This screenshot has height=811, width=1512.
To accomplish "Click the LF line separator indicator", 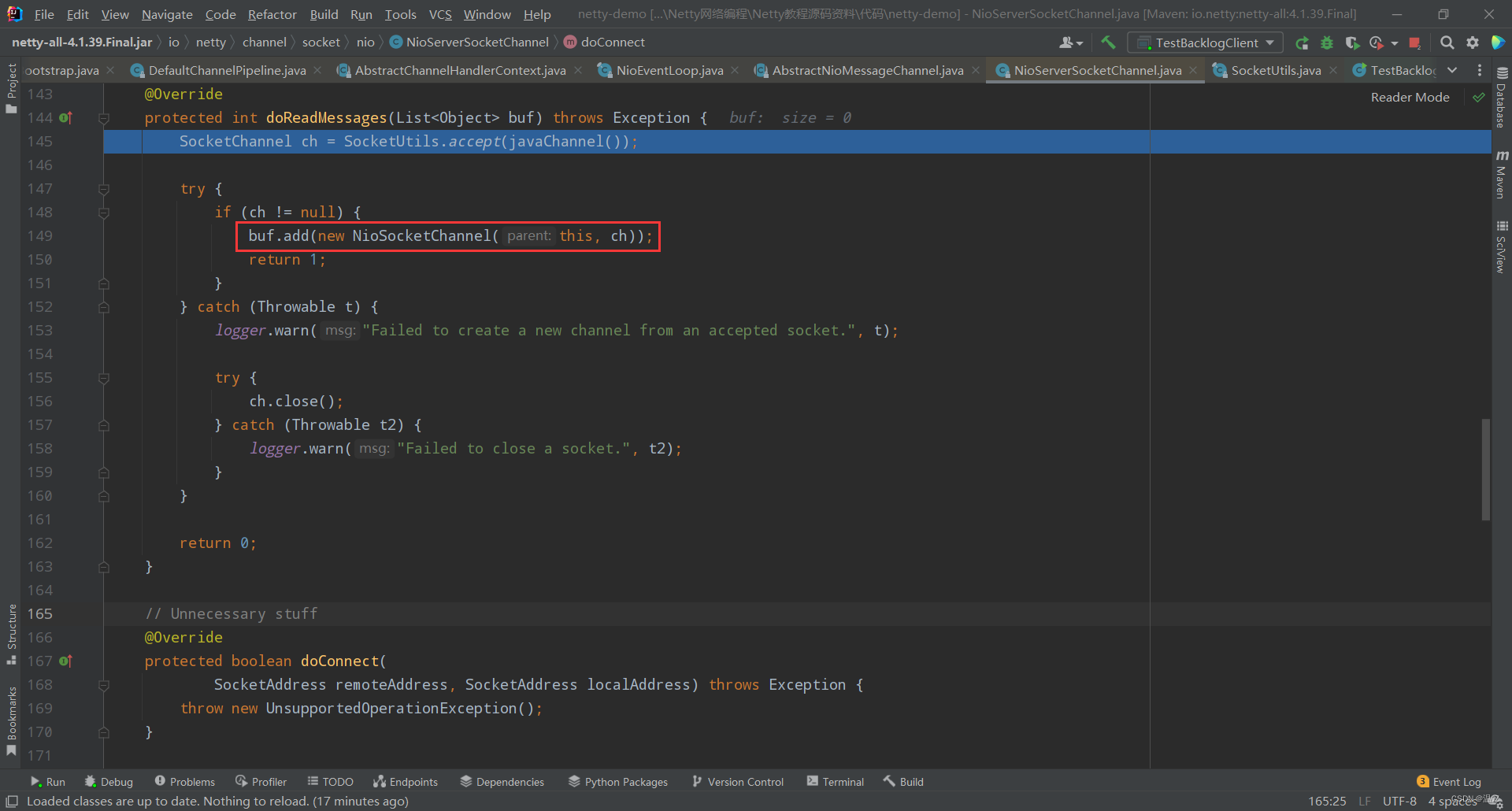I will (1365, 801).
